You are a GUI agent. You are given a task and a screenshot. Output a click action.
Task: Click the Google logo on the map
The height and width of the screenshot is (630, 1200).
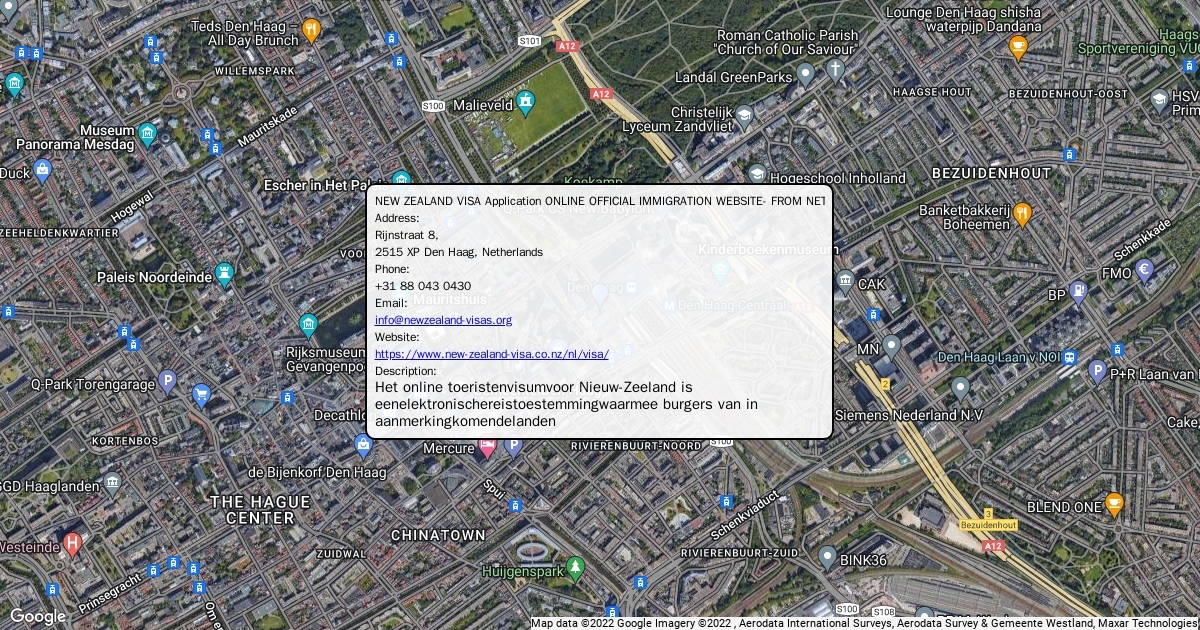coord(37,616)
